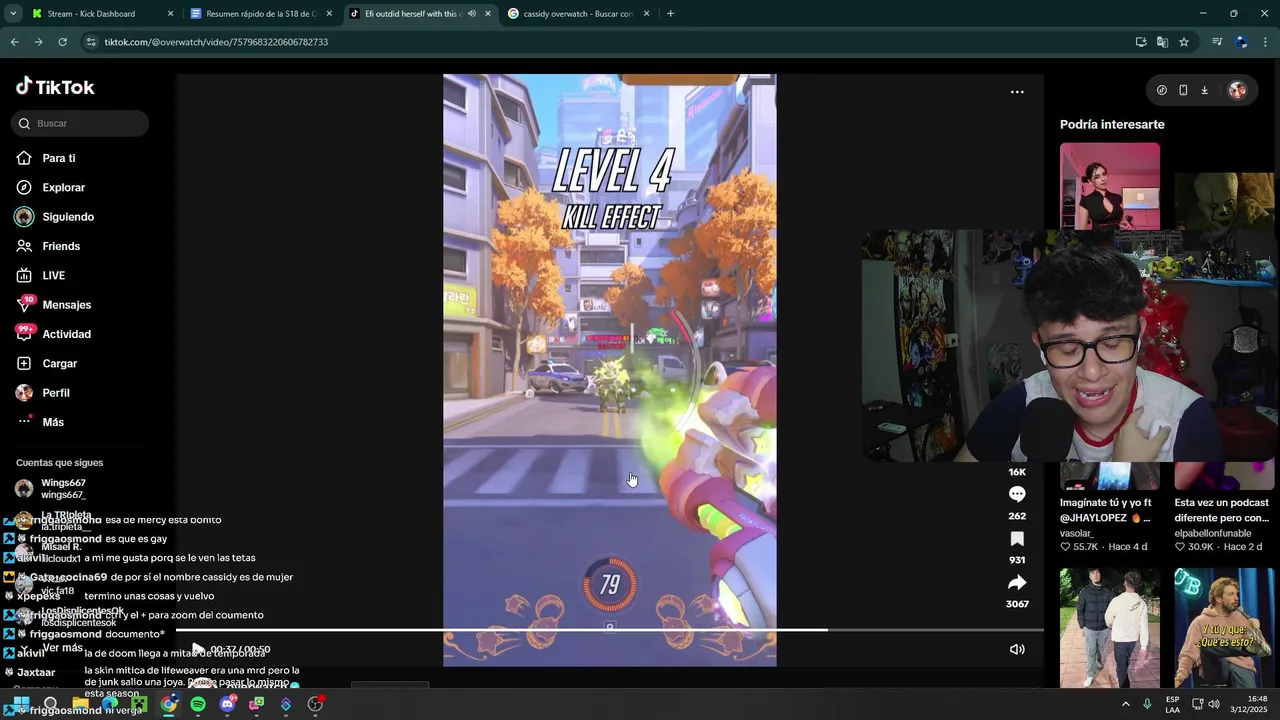Show hidden system tray icons
Viewport: 1280px width, 720px height.
[1126, 704]
